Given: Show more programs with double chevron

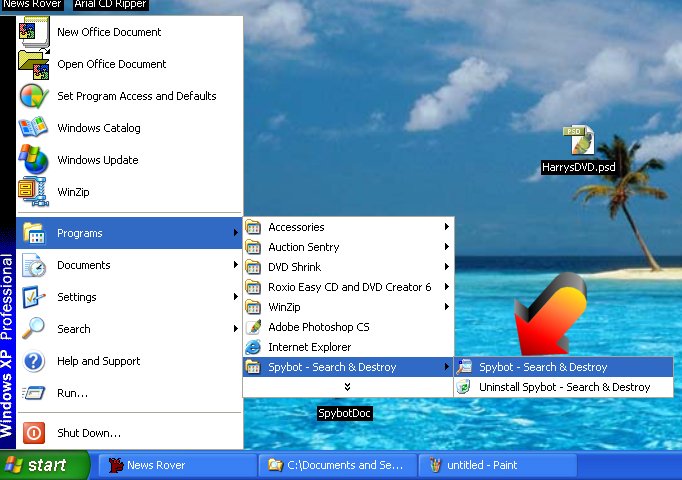Looking at the screenshot, I should (347, 386).
